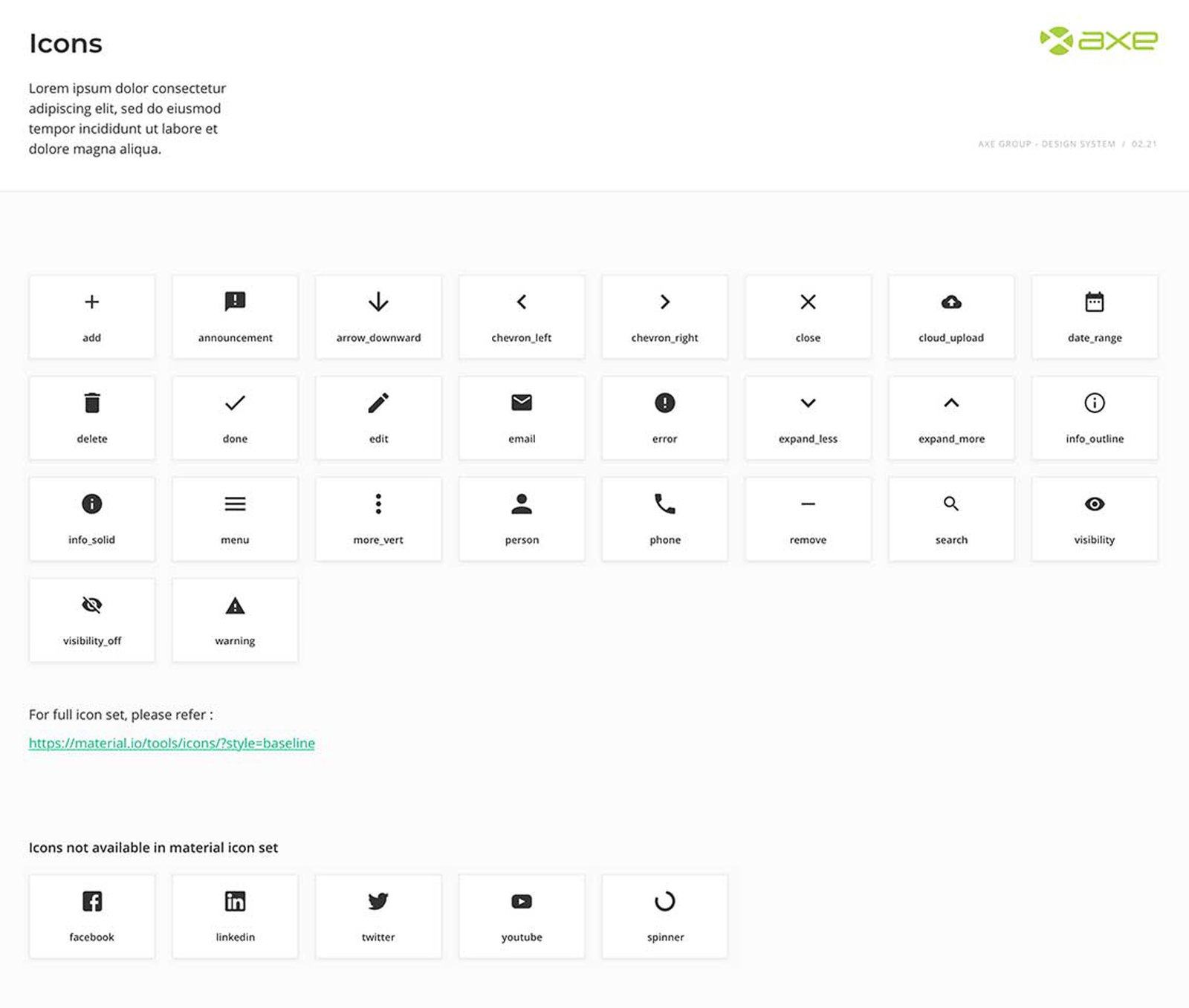Image resolution: width=1189 pixels, height=1008 pixels.
Task: Click the twitter bird icon
Action: (x=378, y=901)
